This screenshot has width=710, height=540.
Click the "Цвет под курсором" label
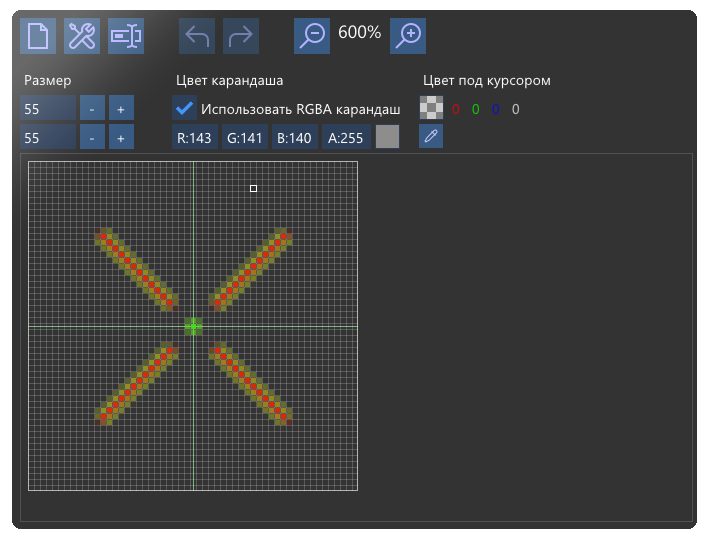(x=487, y=81)
